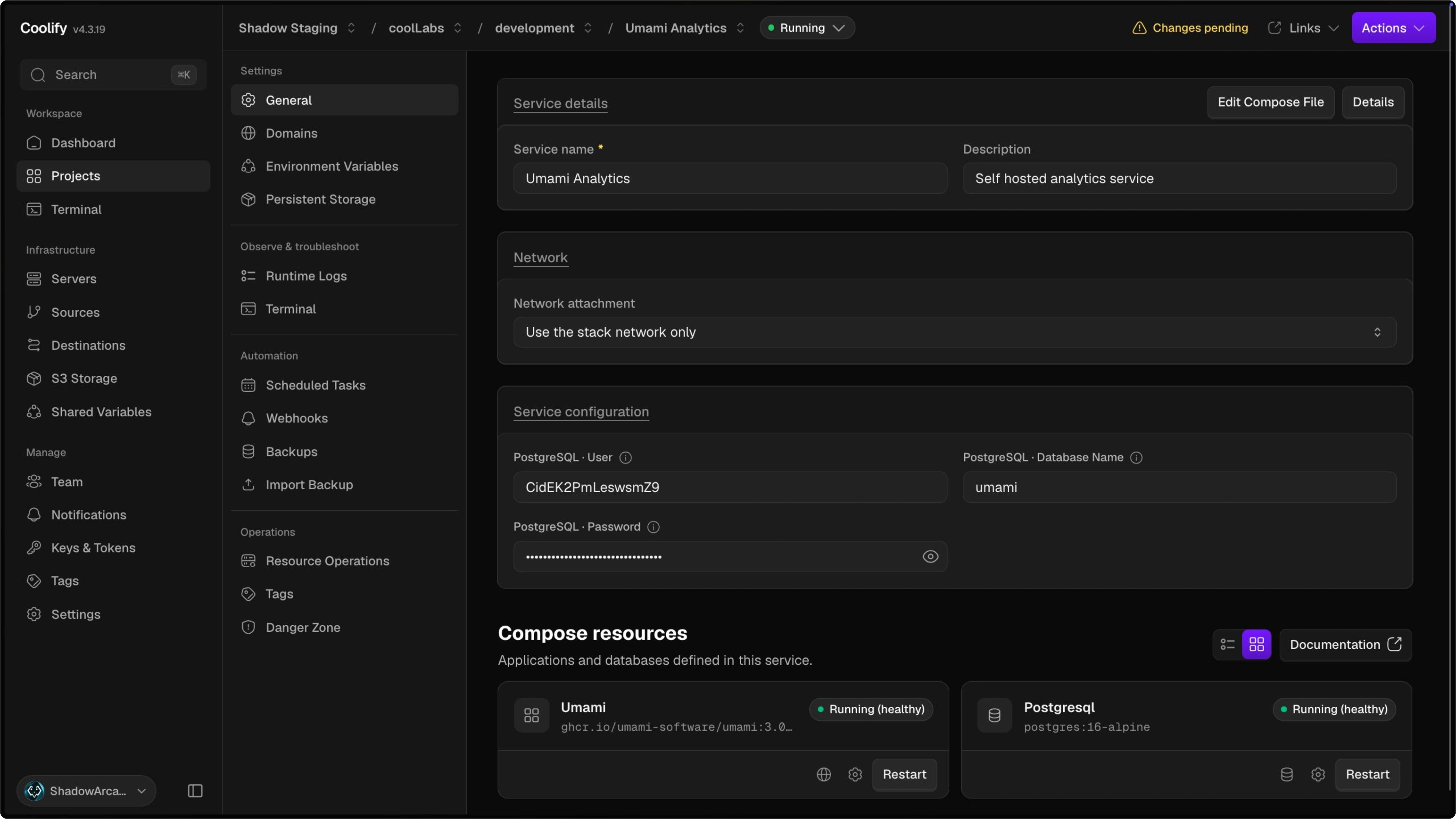Click Edit Compose File
The width and height of the screenshot is (1456, 819).
point(1271,102)
